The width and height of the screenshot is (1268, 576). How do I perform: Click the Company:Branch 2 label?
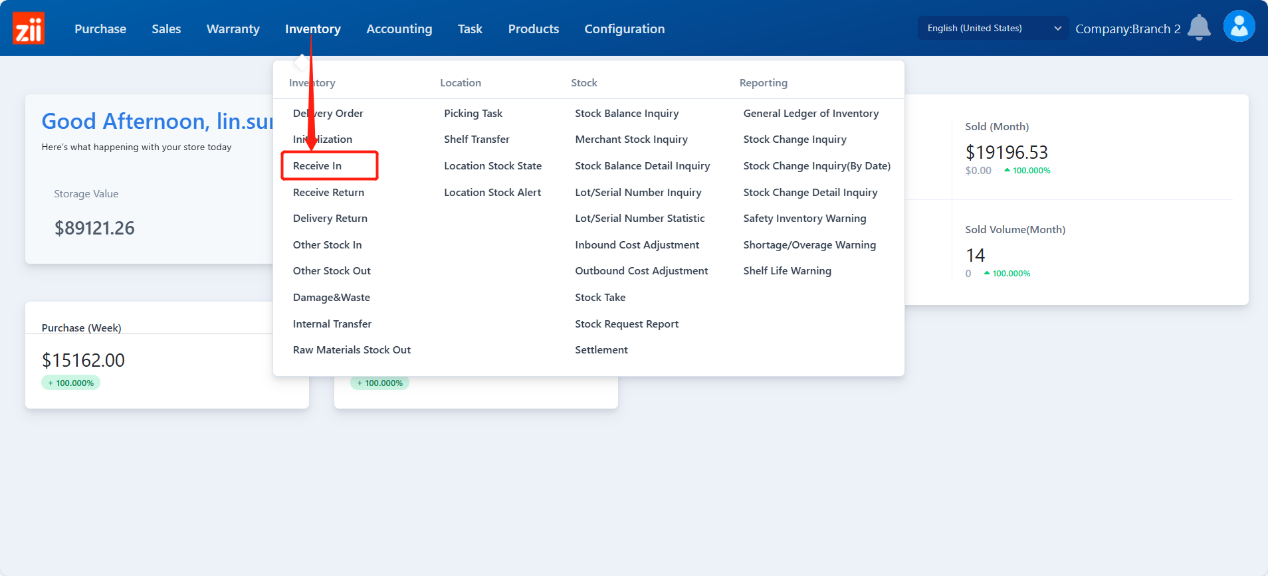click(1127, 29)
